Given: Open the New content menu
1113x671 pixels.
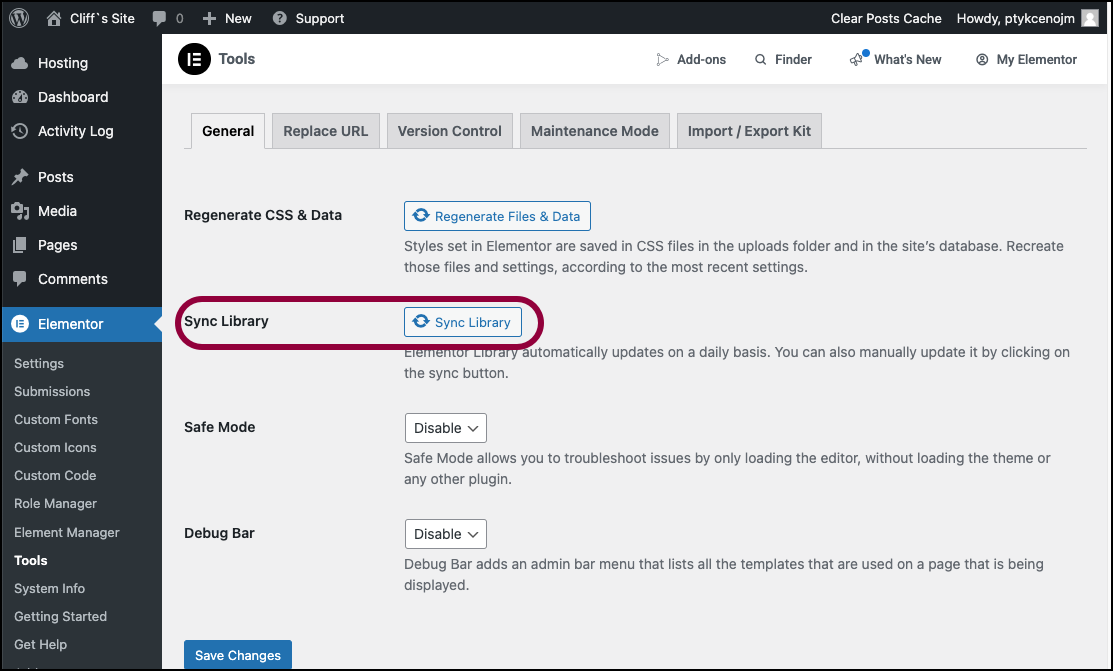Looking at the screenshot, I should click(x=227, y=18).
